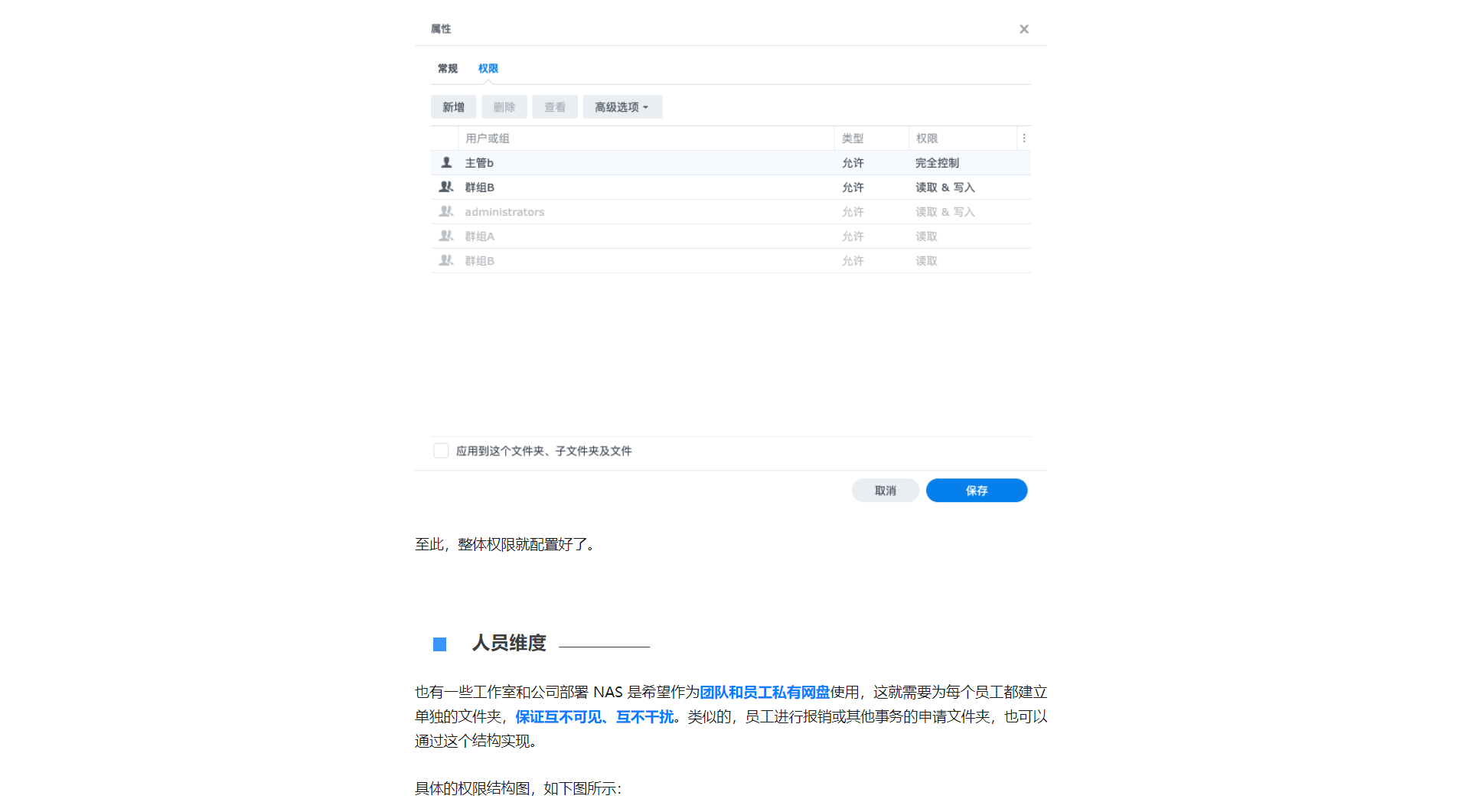The height and width of the screenshot is (812, 1465).
Task: Click the group icon next to administrators
Action: tap(446, 212)
